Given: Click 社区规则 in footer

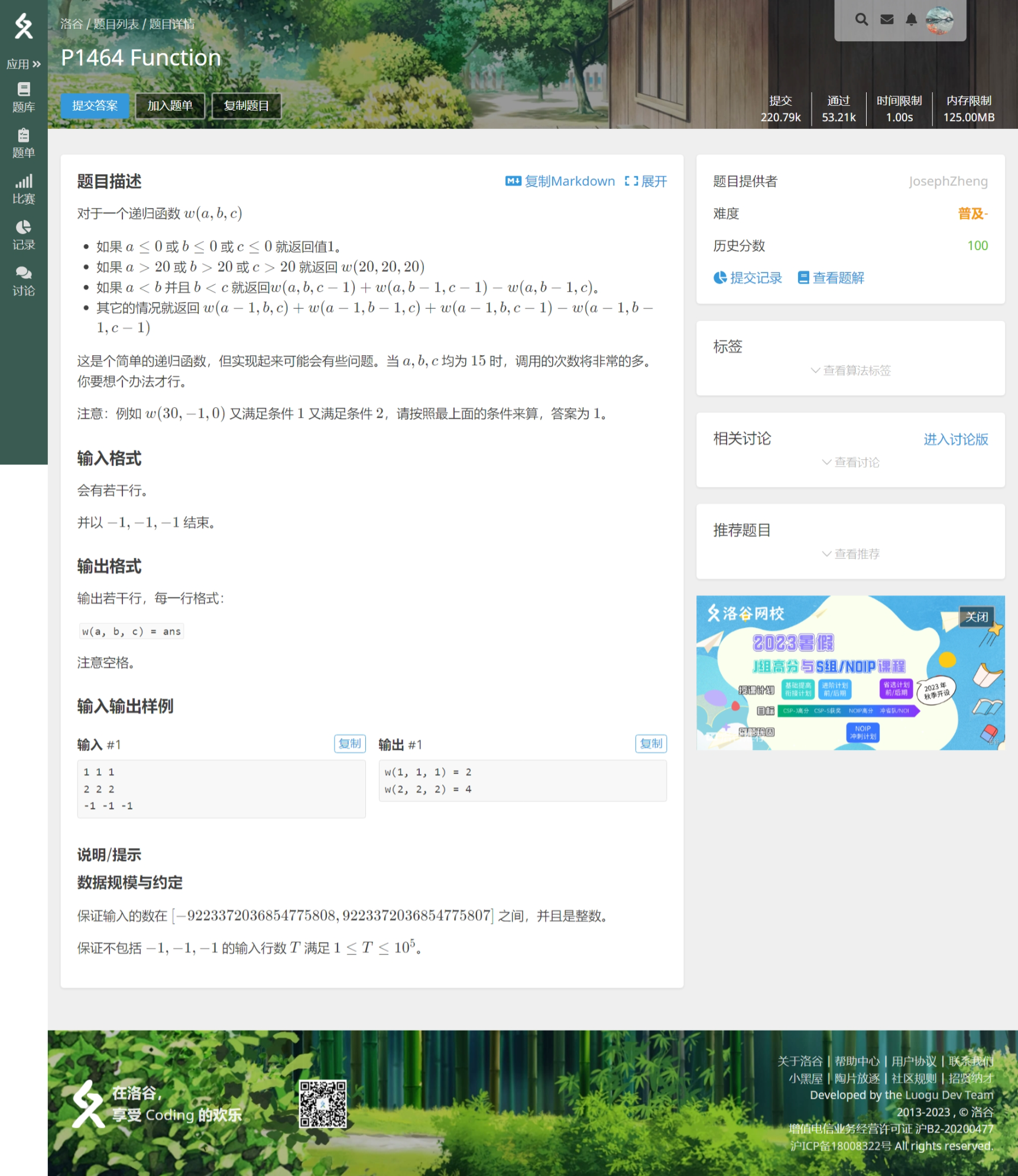Looking at the screenshot, I should click(x=914, y=1078).
